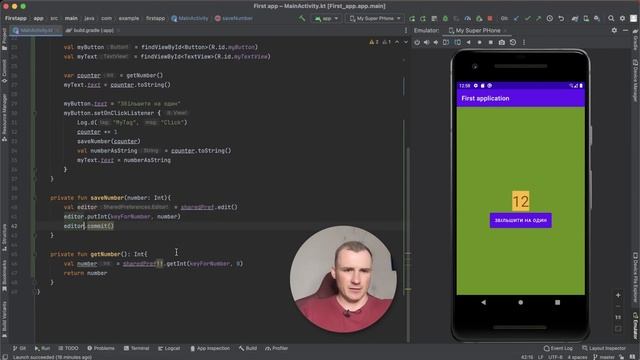Open App Inspection tool window
Image resolution: width=640 pixels, height=360 pixels.
[x=210, y=348]
